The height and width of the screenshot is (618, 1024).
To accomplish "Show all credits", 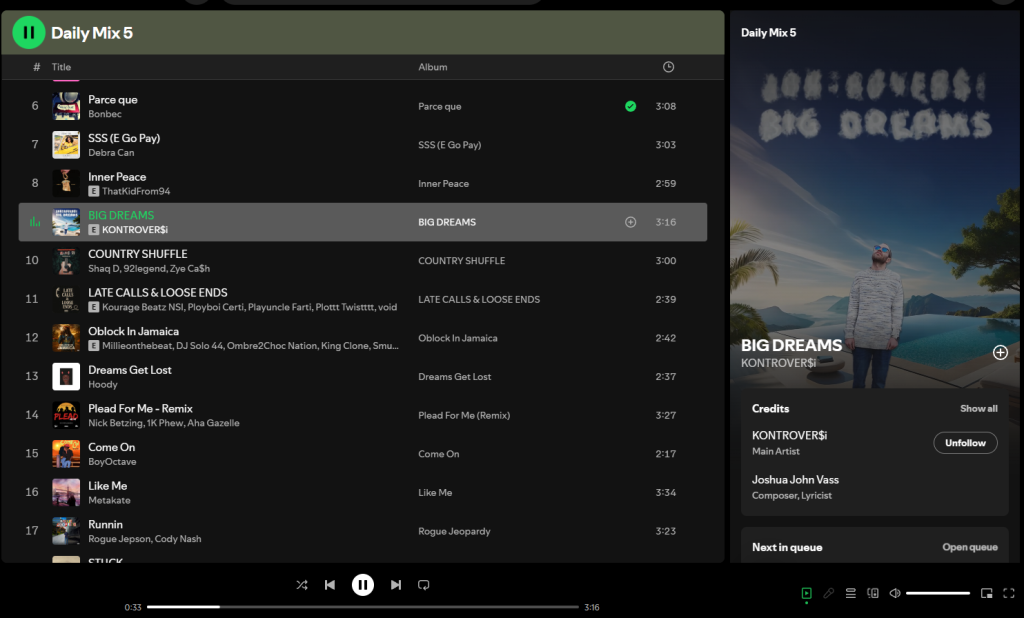I will [978, 408].
